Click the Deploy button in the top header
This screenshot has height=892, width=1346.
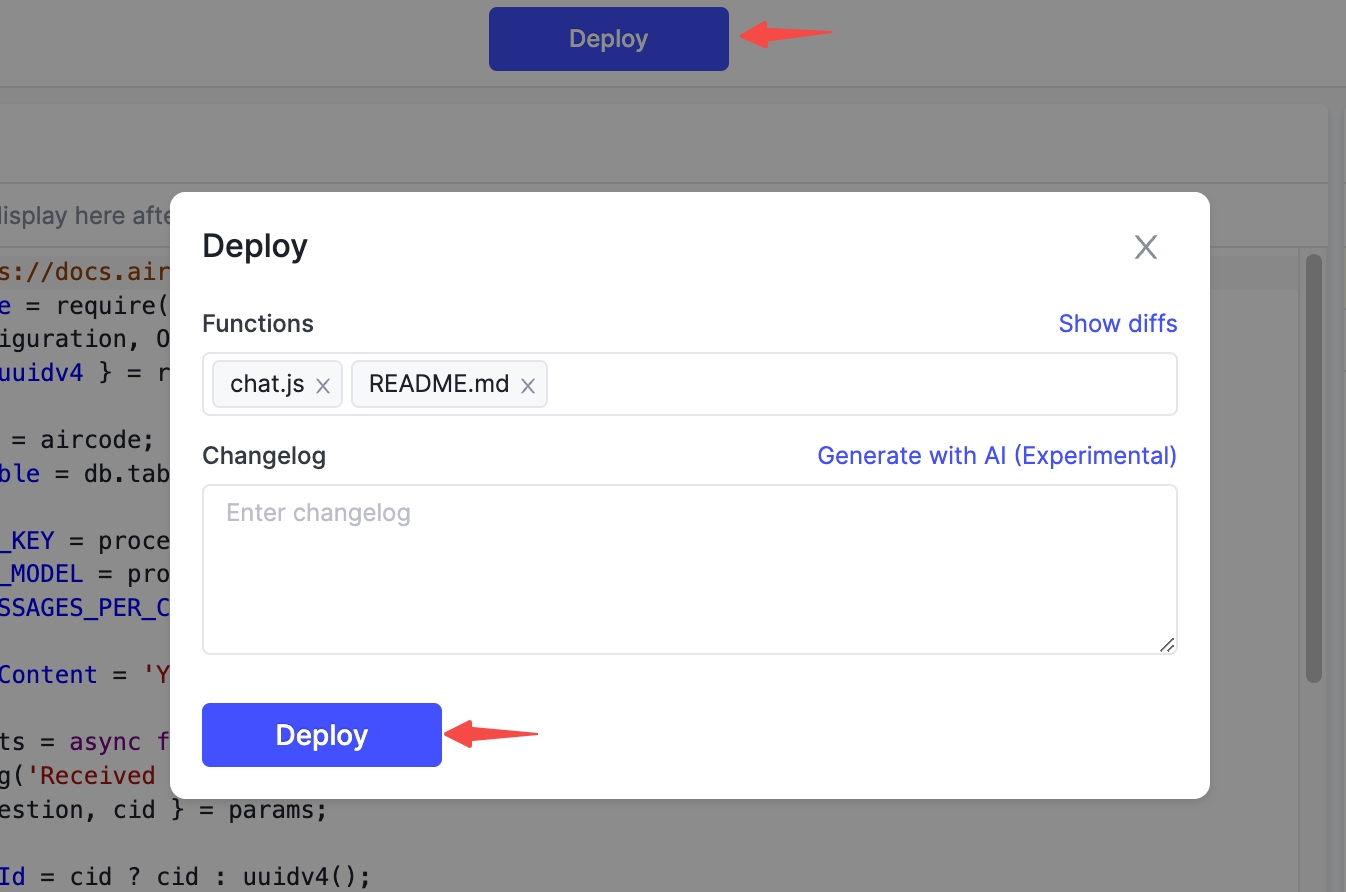[609, 39]
